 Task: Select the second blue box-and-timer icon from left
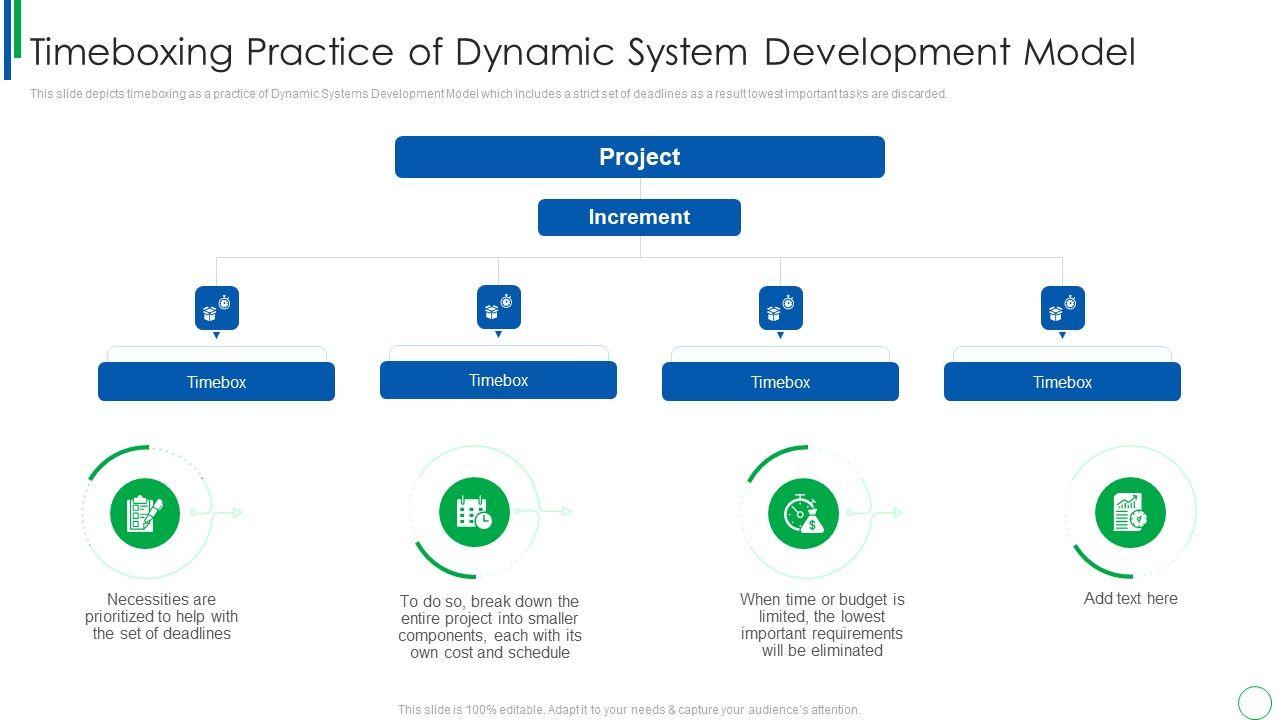(x=498, y=307)
